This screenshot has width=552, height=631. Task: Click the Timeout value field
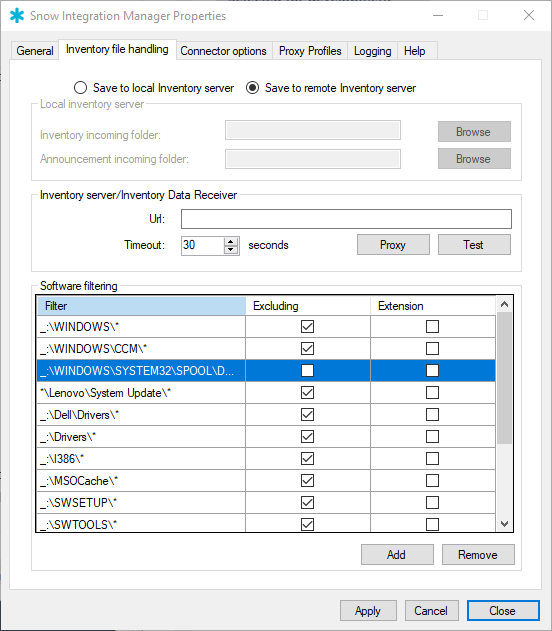pos(202,245)
